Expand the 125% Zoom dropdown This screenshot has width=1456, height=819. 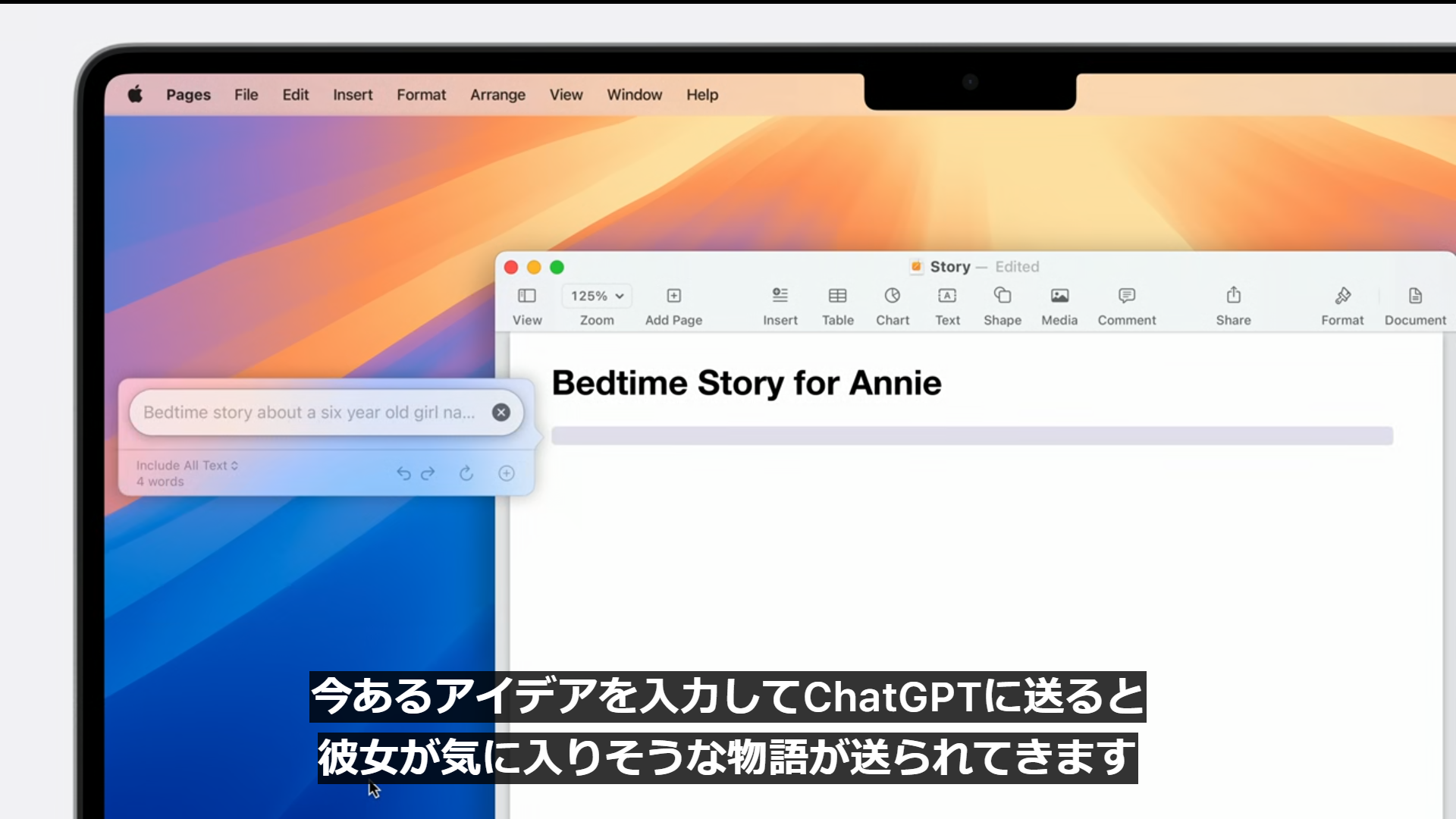(597, 297)
